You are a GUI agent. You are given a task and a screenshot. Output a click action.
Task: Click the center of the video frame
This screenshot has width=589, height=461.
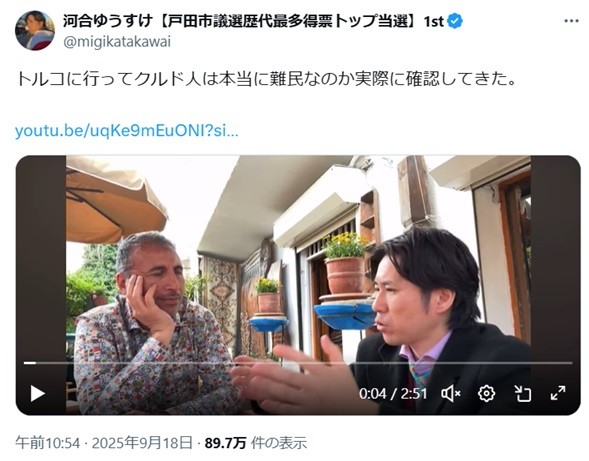point(298,285)
